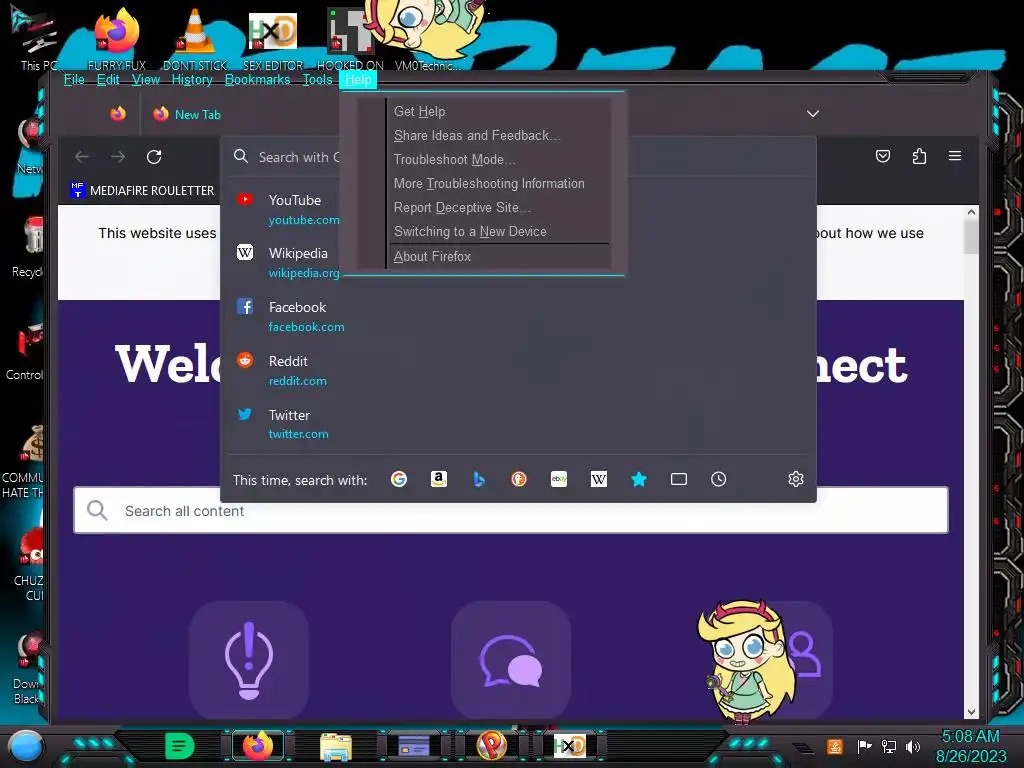Viewport: 1024px width, 768px height.
Task: Click the taskbar clock showing 5:08 AM
Action: tap(970, 746)
